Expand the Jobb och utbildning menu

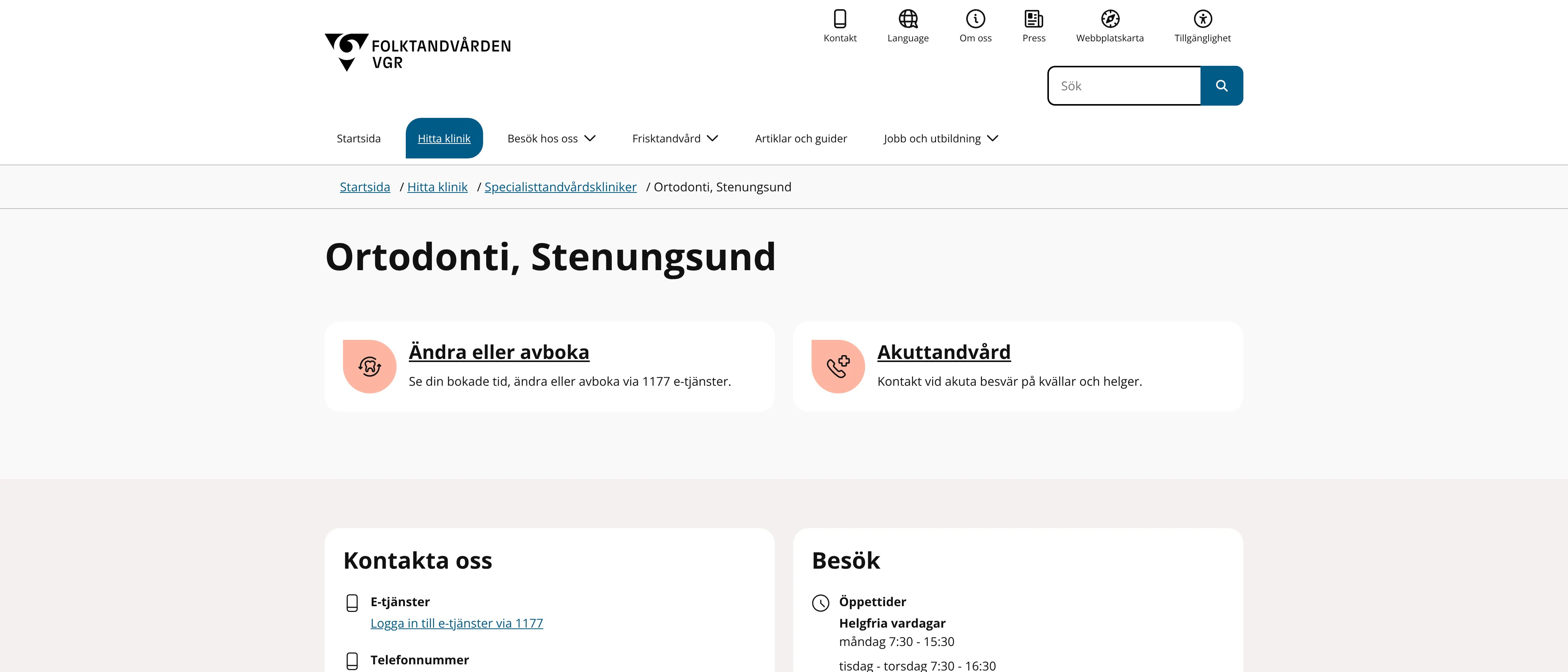tap(941, 138)
